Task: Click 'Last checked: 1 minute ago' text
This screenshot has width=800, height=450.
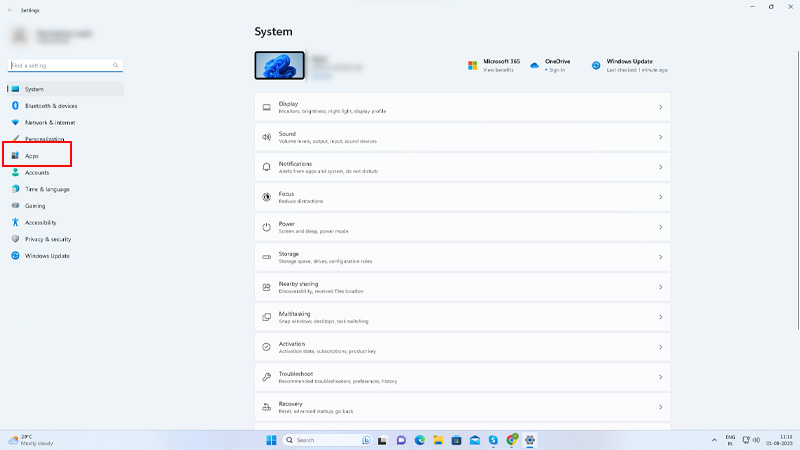Action: [637, 70]
